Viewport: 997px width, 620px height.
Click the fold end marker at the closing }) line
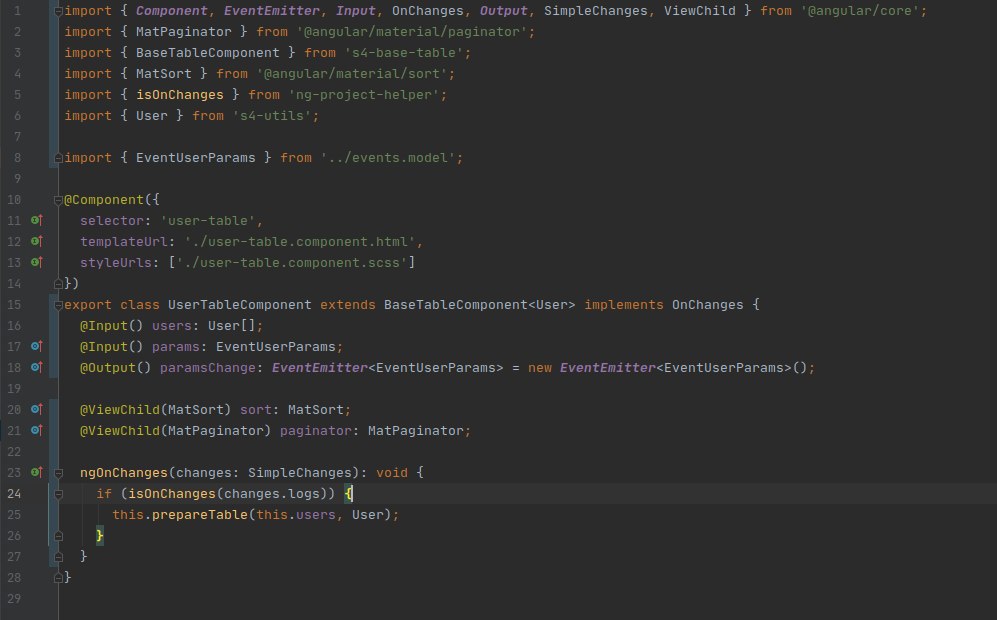click(x=58, y=284)
